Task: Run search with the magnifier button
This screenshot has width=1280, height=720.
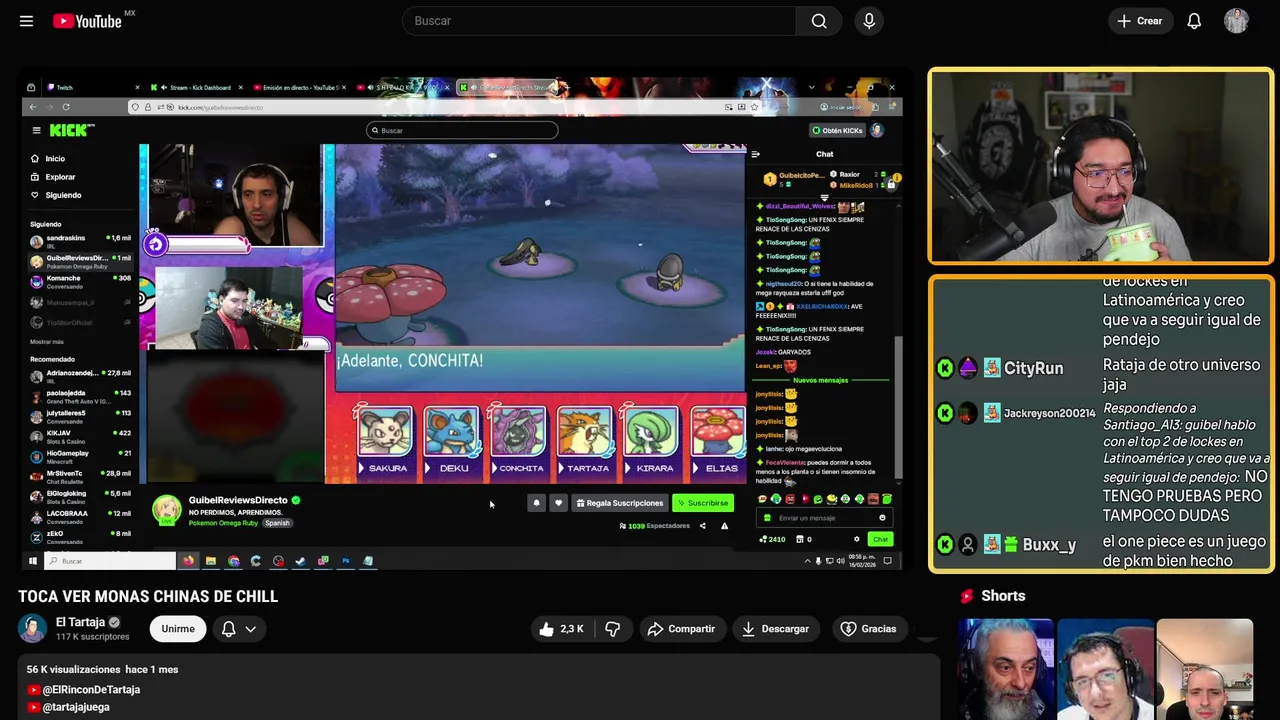Action: point(819,21)
